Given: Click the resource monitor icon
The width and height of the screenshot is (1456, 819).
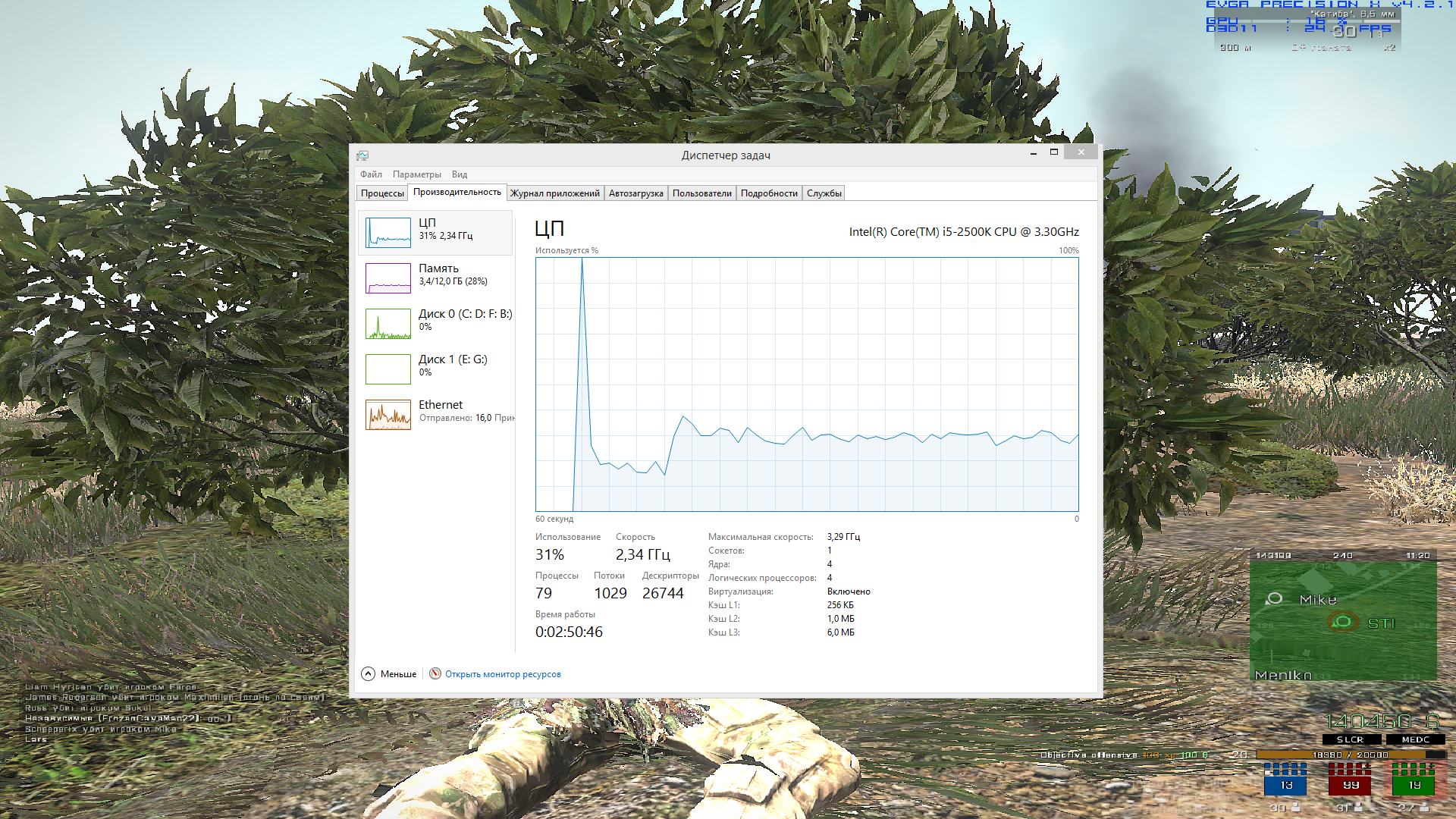Looking at the screenshot, I should [435, 673].
